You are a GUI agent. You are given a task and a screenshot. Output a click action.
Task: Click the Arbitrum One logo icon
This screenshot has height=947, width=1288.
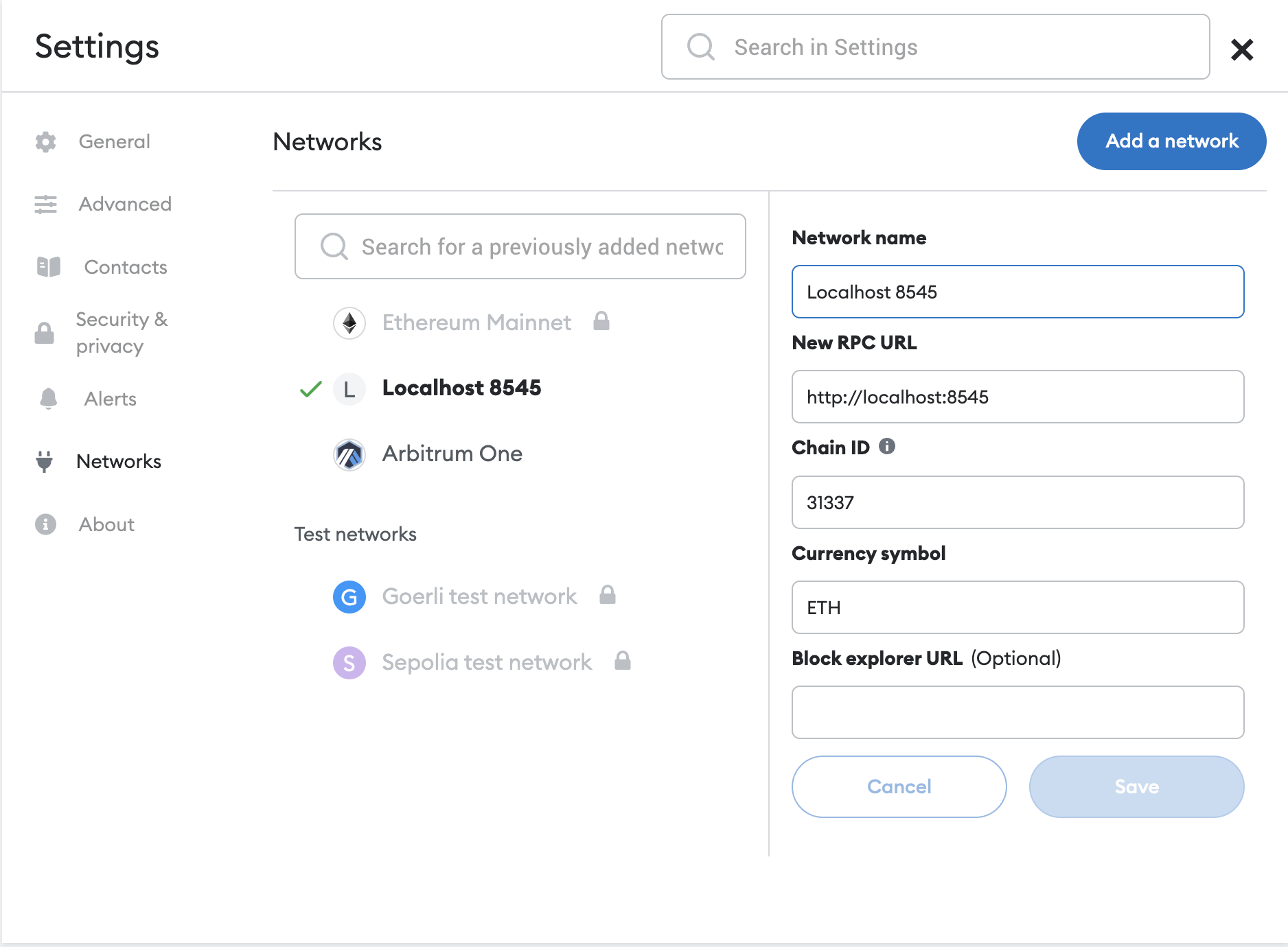click(x=349, y=454)
